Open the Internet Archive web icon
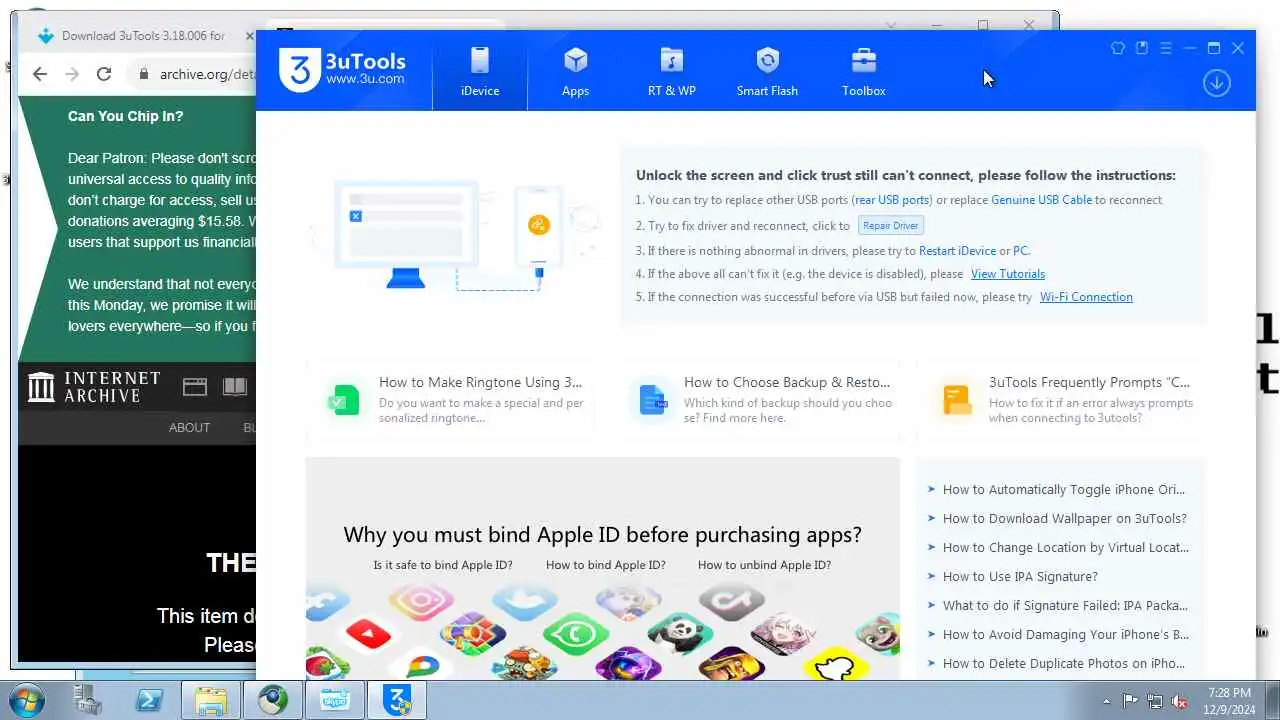 [194, 387]
